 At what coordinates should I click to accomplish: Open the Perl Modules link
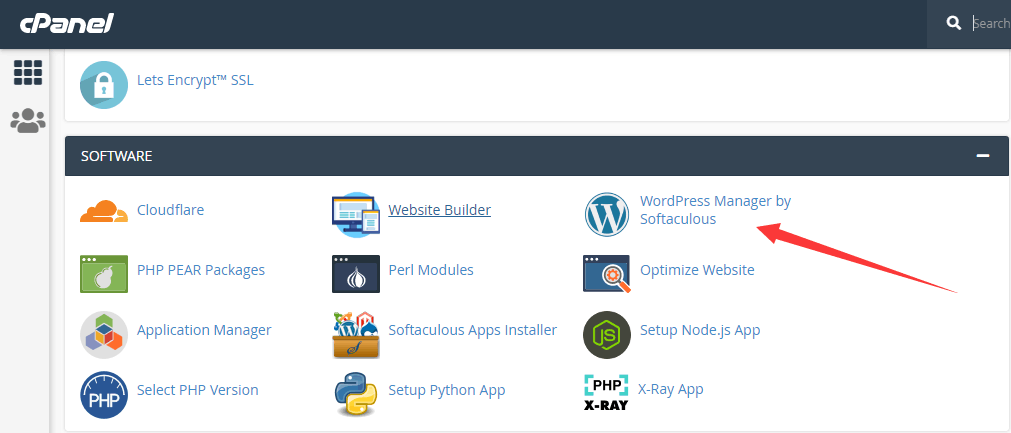[x=431, y=270]
